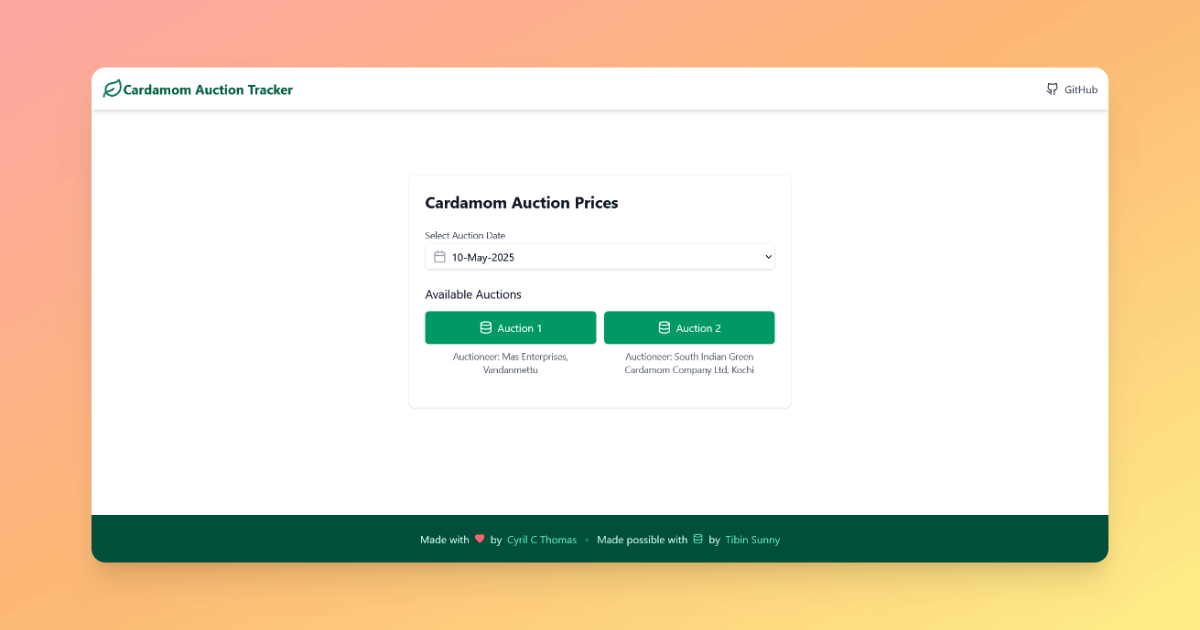The width and height of the screenshot is (1200, 630).
Task: Open the GitHub link in the navigation bar
Action: (x=1073, y=89)
